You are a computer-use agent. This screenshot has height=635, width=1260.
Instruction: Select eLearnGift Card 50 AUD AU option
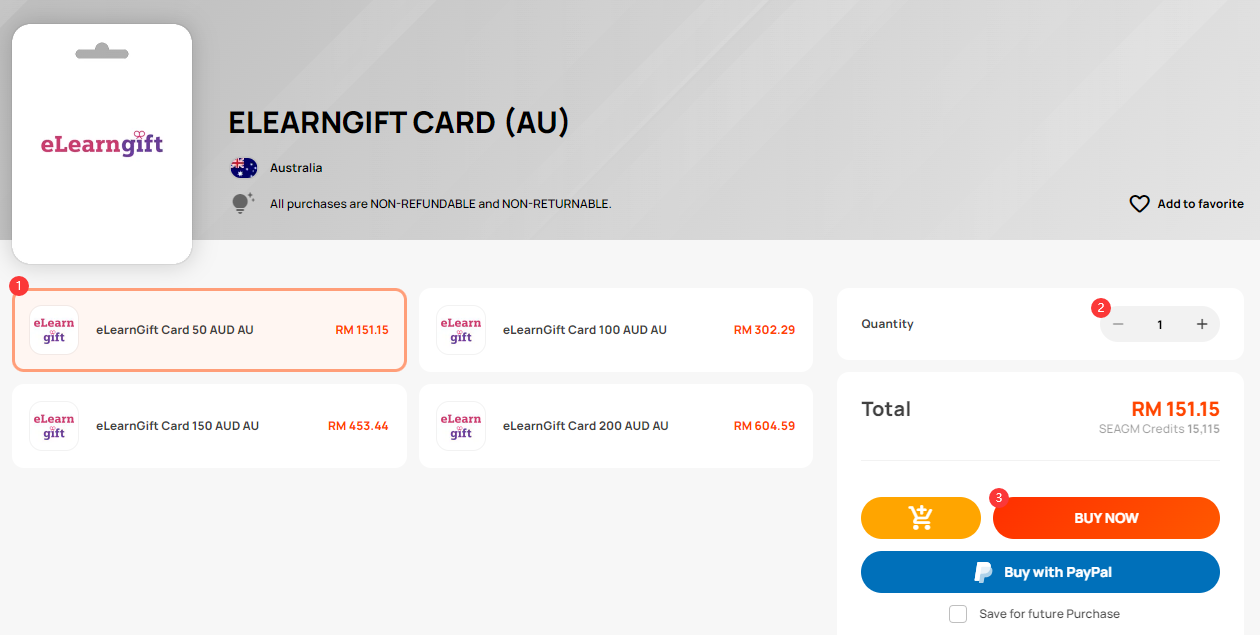tap(209, 330)
